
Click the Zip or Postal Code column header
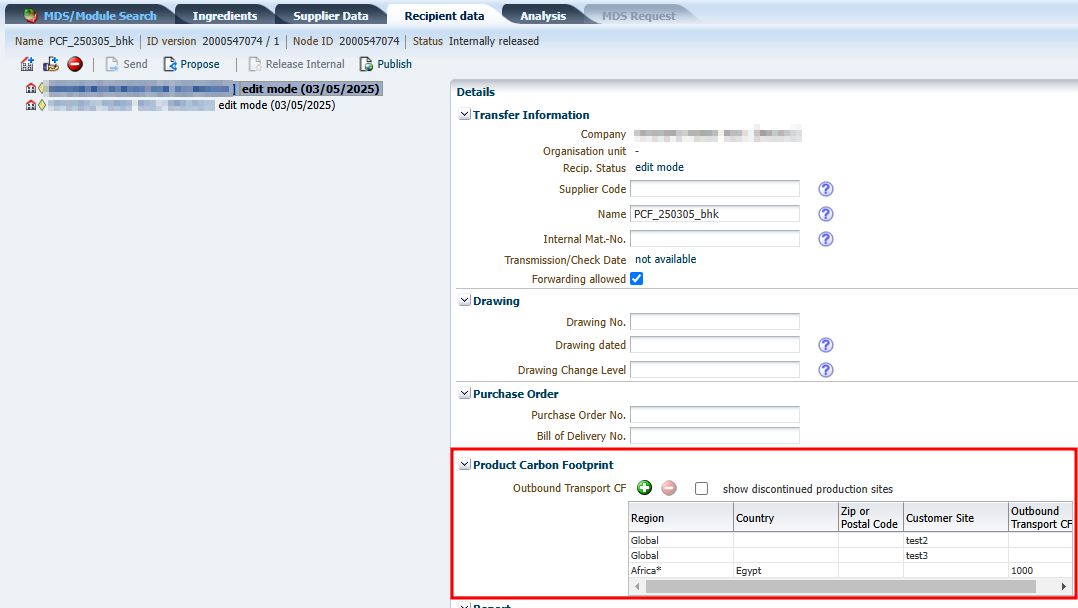(x=871, y=517)
